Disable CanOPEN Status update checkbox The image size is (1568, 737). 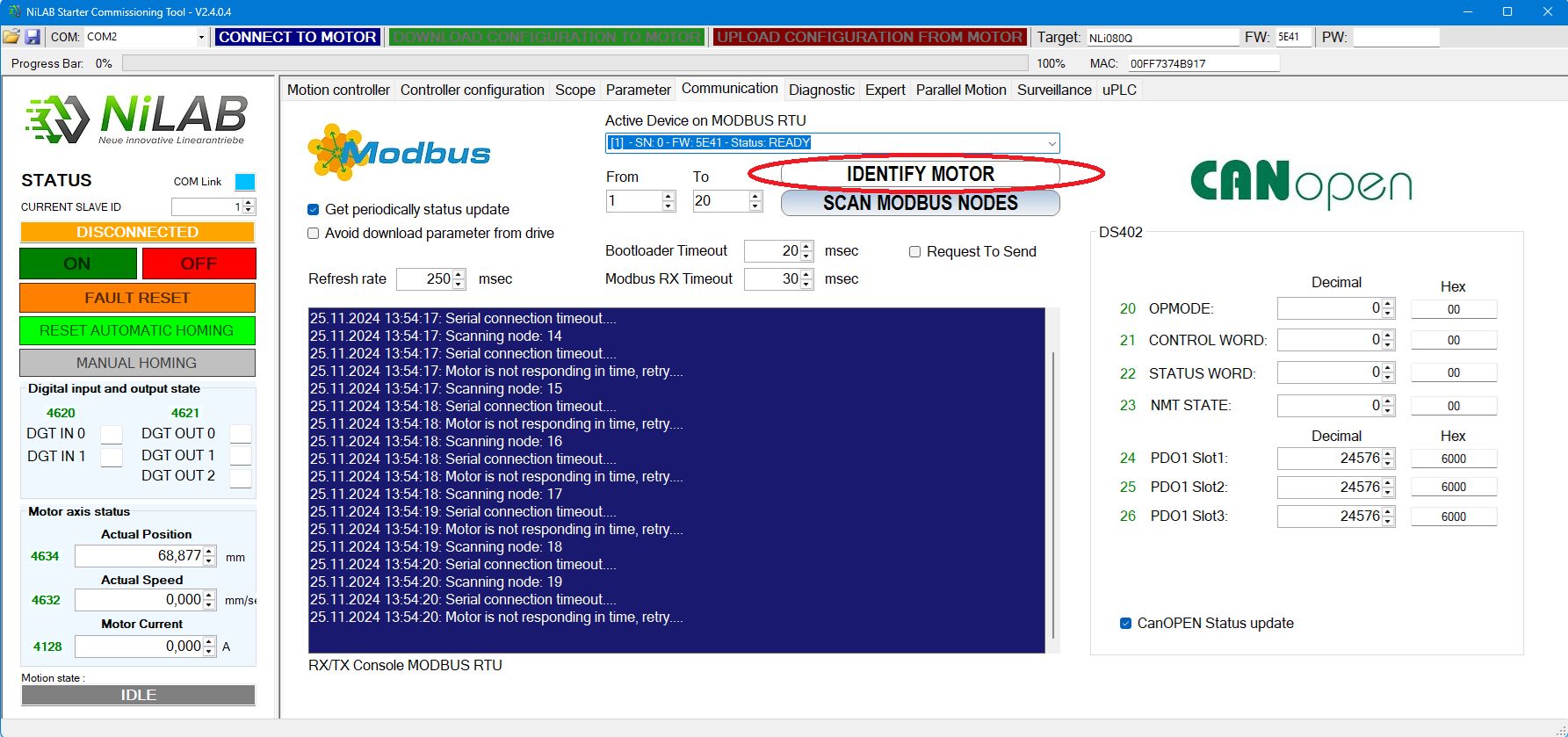coord(1125,624)
